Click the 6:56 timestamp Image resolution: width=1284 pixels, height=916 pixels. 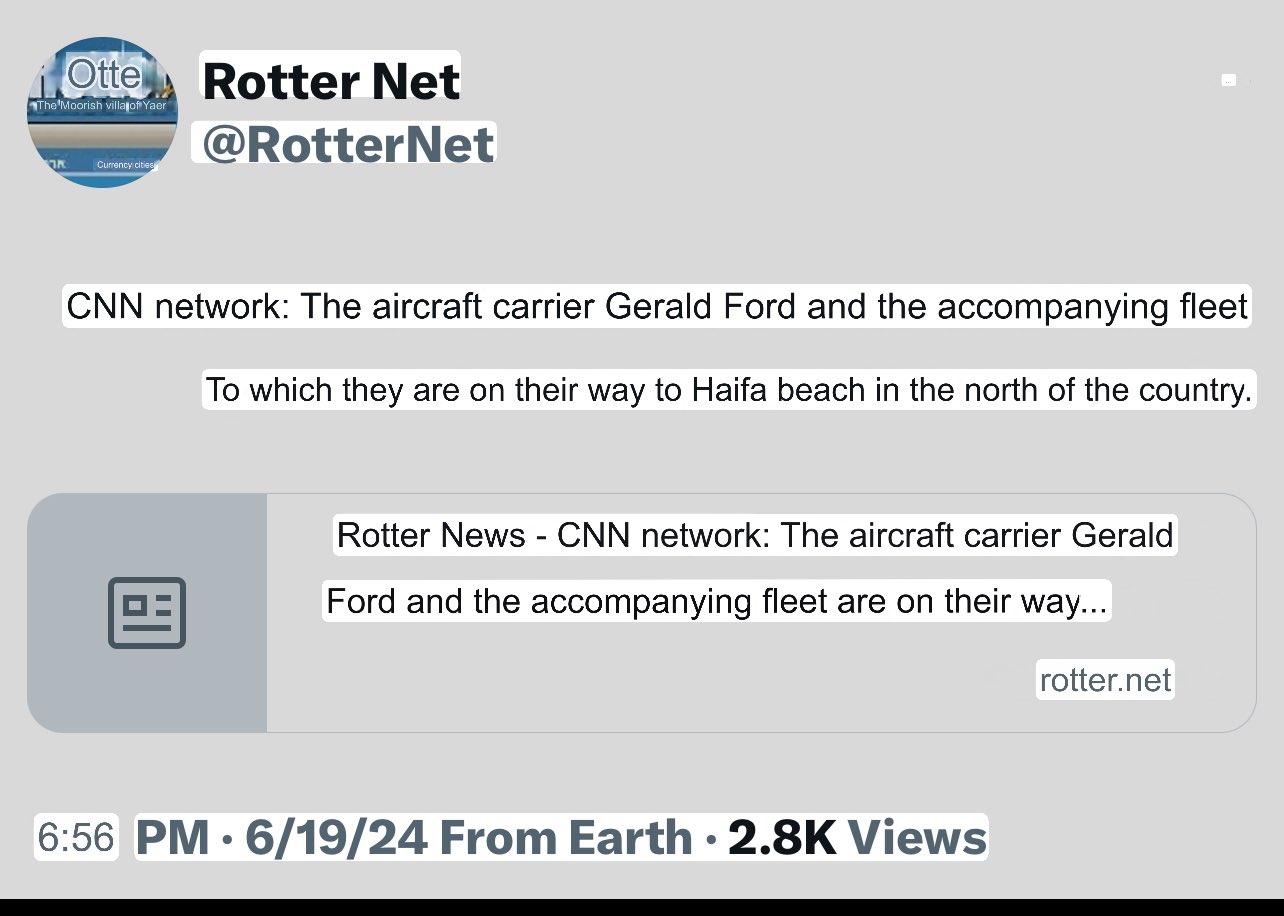click(76, 837)
